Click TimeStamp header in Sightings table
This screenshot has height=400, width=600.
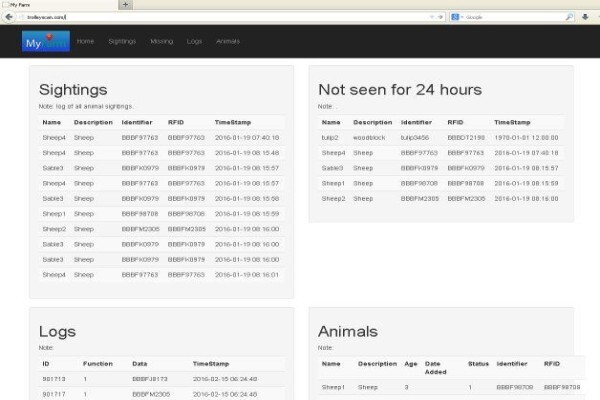(233, 122)
